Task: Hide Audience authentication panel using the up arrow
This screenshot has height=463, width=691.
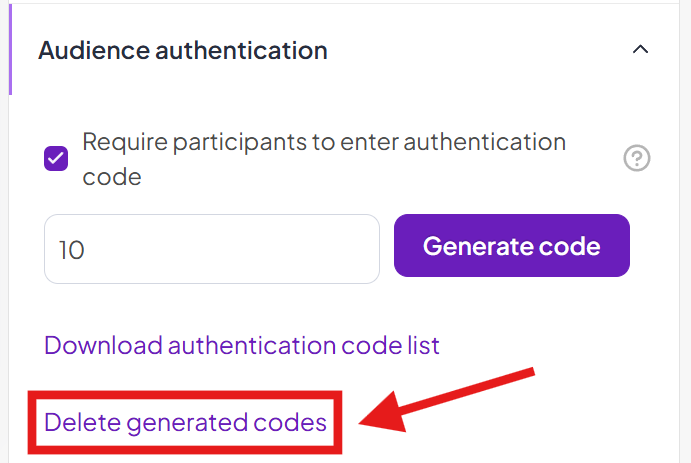Action: [x=641, y=49]
